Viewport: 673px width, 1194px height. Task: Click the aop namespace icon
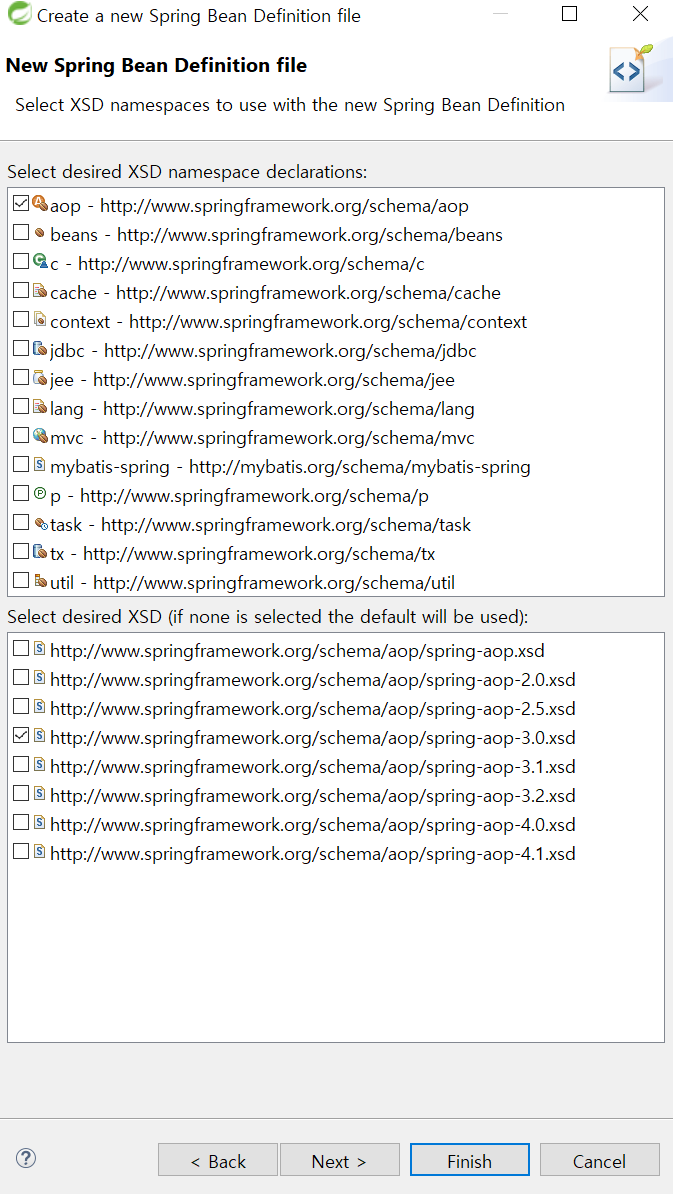click(40, 204)
